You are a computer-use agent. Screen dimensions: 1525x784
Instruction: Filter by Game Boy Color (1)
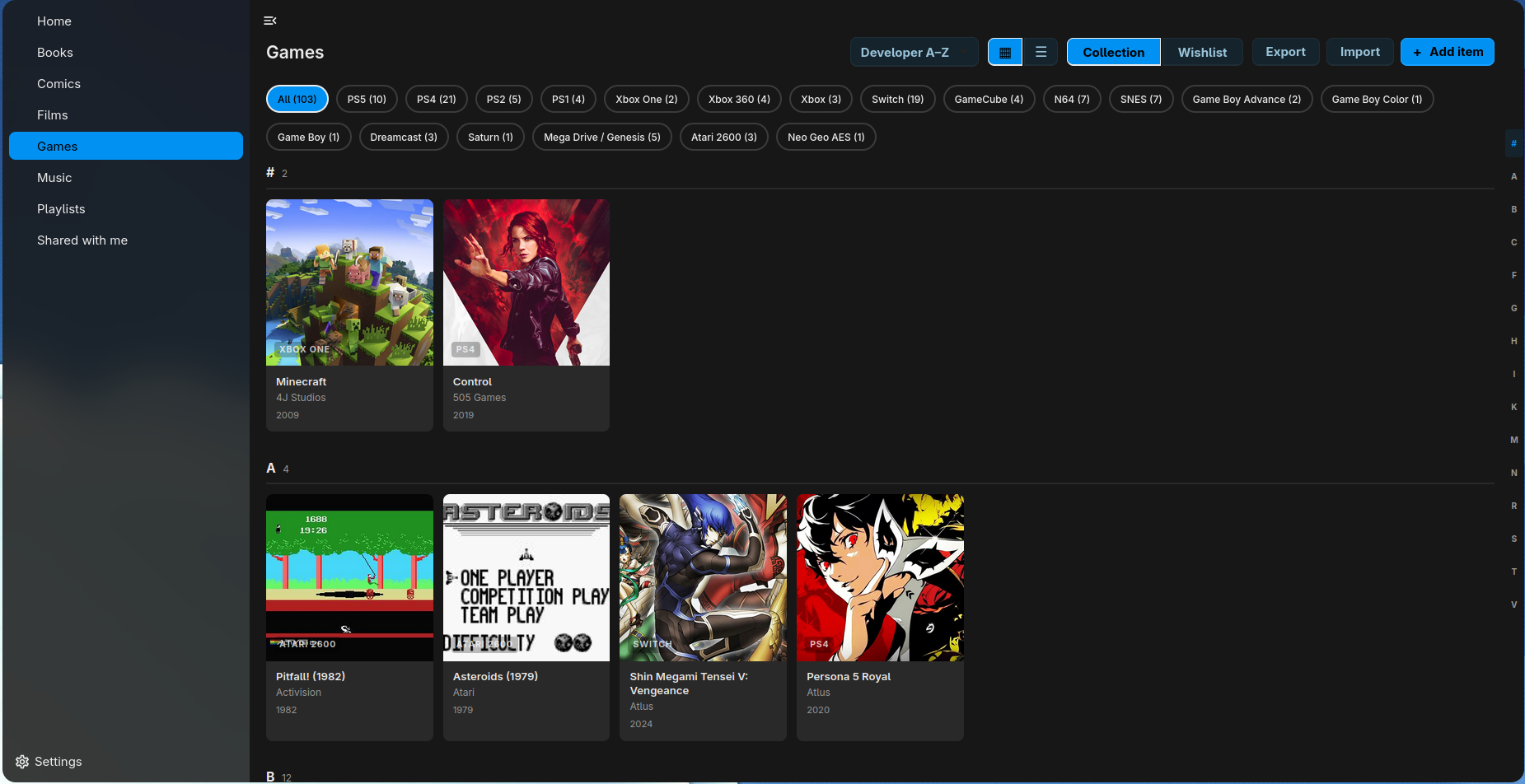[1377, 99]
